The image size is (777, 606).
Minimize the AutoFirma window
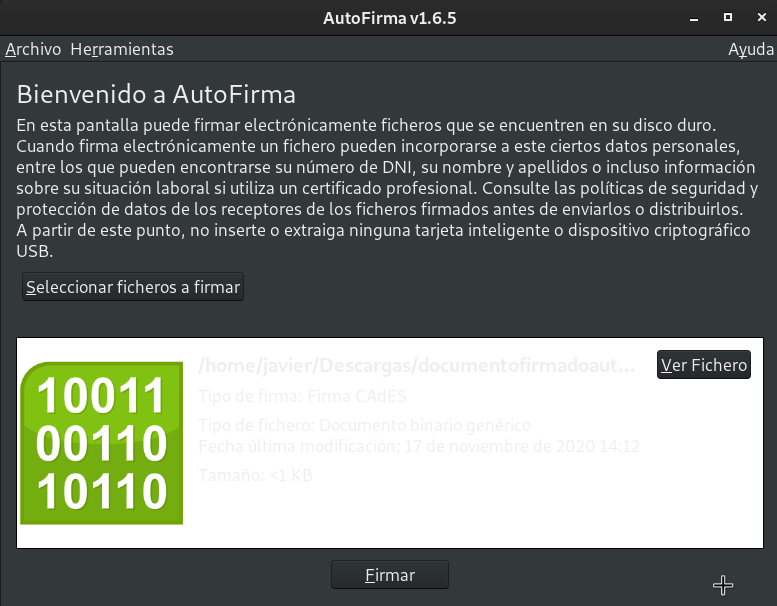click(x=694, y=18)
